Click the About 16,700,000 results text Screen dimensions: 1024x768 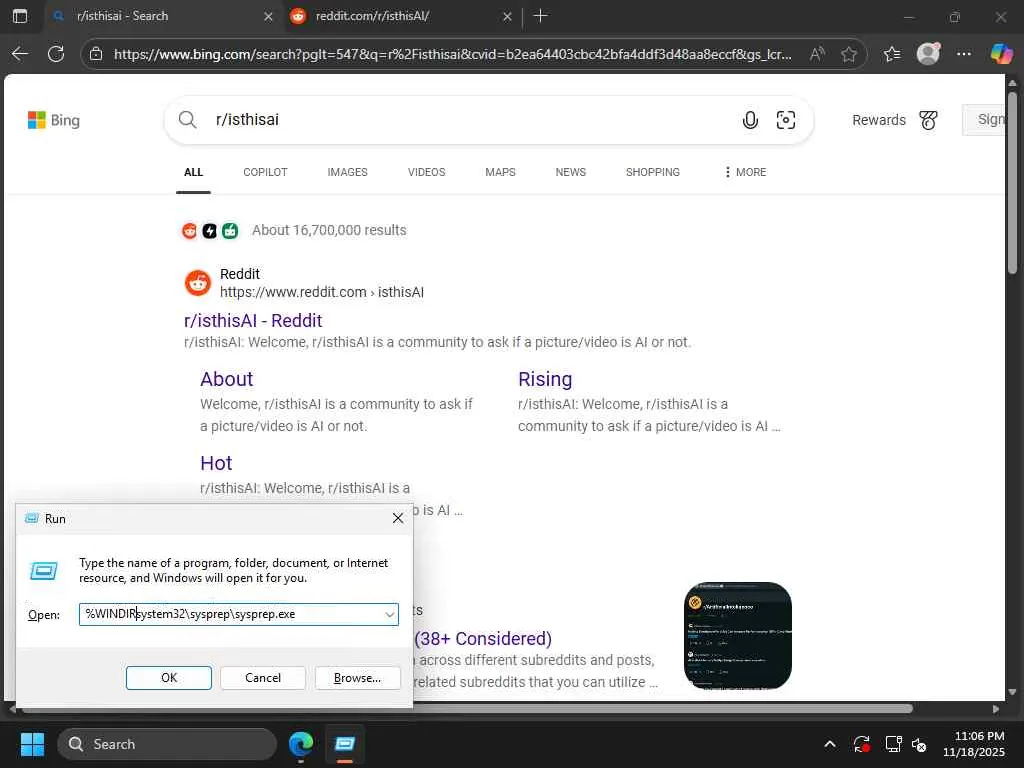(329, 231)
